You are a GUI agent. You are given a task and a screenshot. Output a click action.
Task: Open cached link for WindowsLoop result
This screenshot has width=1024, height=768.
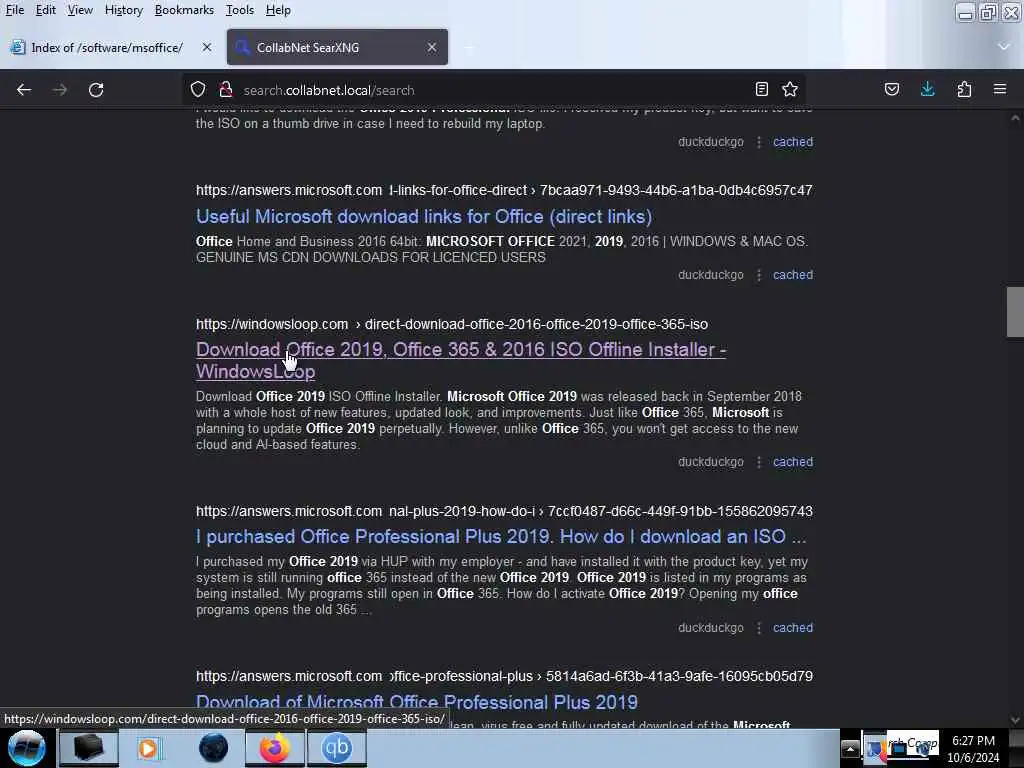(793, 462)
